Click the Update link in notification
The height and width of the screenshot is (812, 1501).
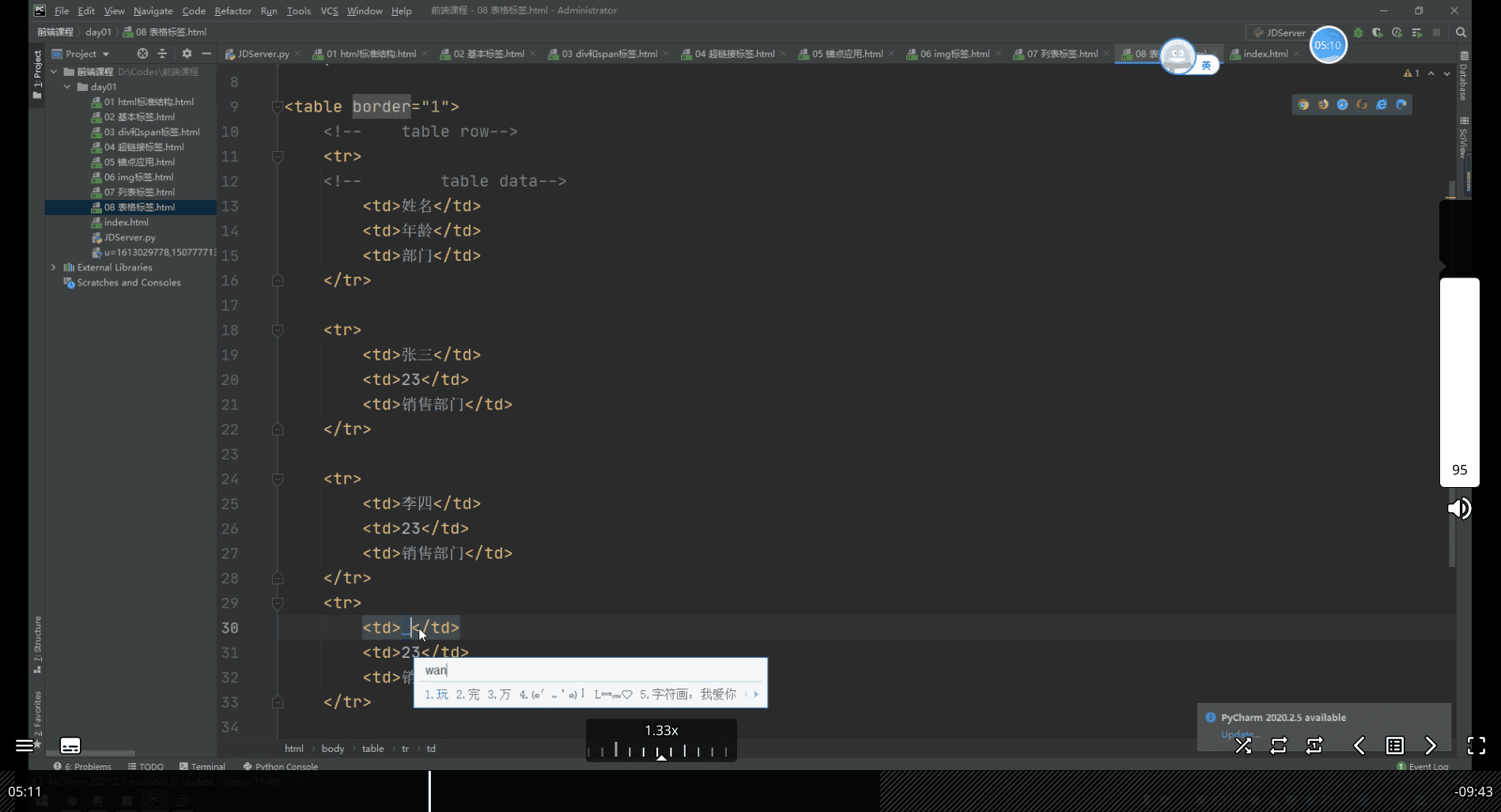1238,734
